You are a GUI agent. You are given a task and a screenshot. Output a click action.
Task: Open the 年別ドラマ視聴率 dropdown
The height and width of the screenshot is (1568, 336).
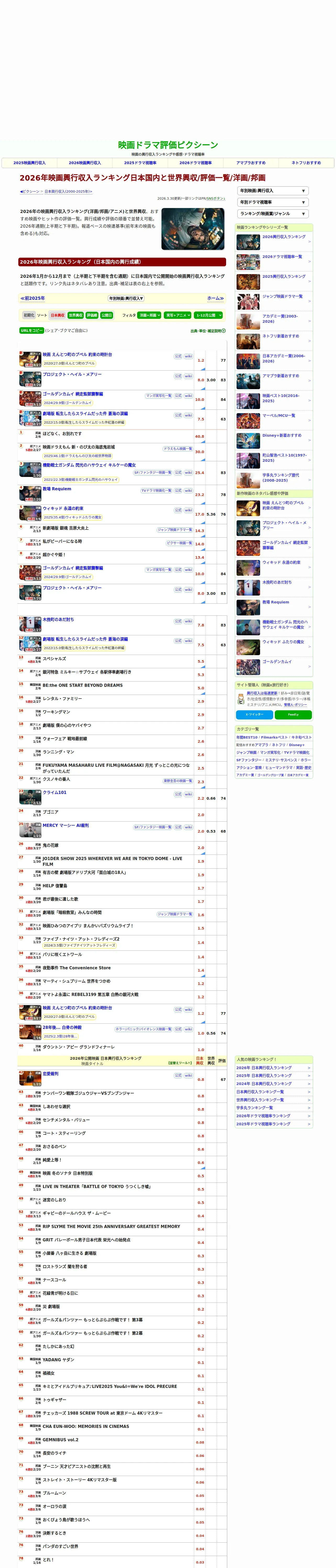(x=273, y=202)
